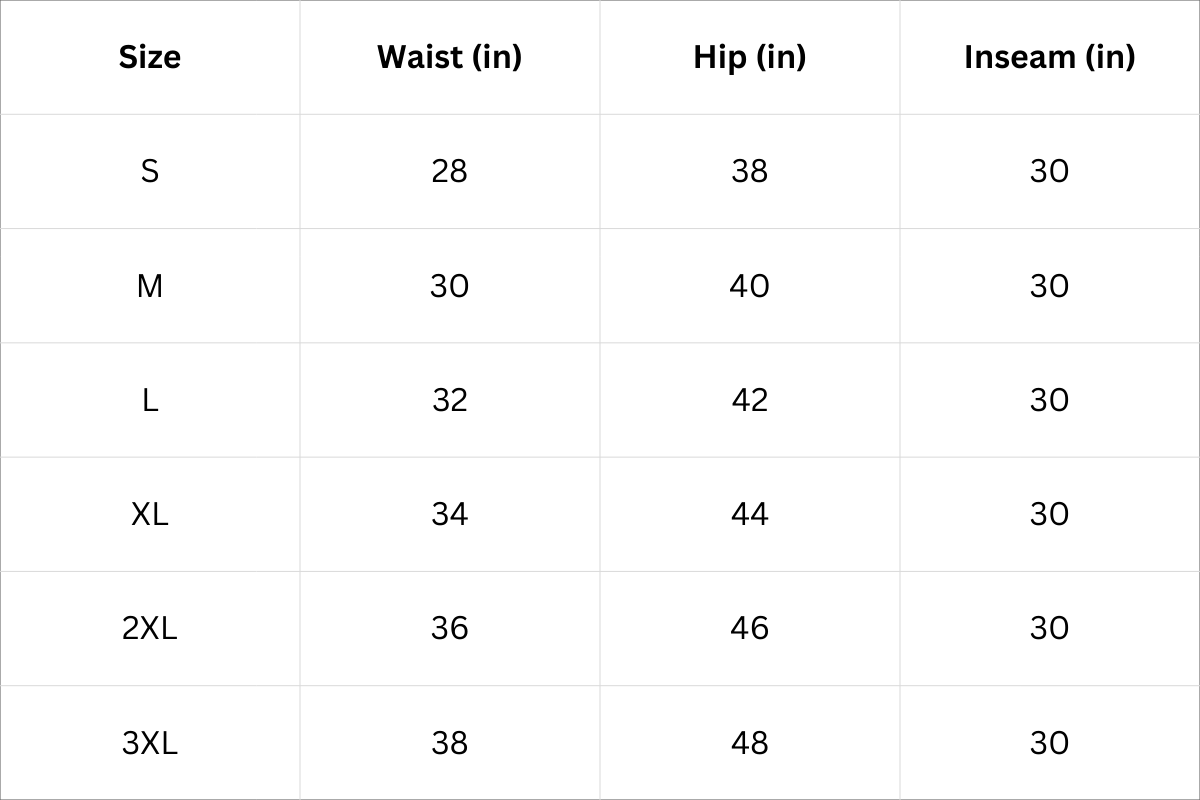The width and height of the screenshot is (1200, 800).
Task: Select the M size label cell
Action: [x=150, y=286]
